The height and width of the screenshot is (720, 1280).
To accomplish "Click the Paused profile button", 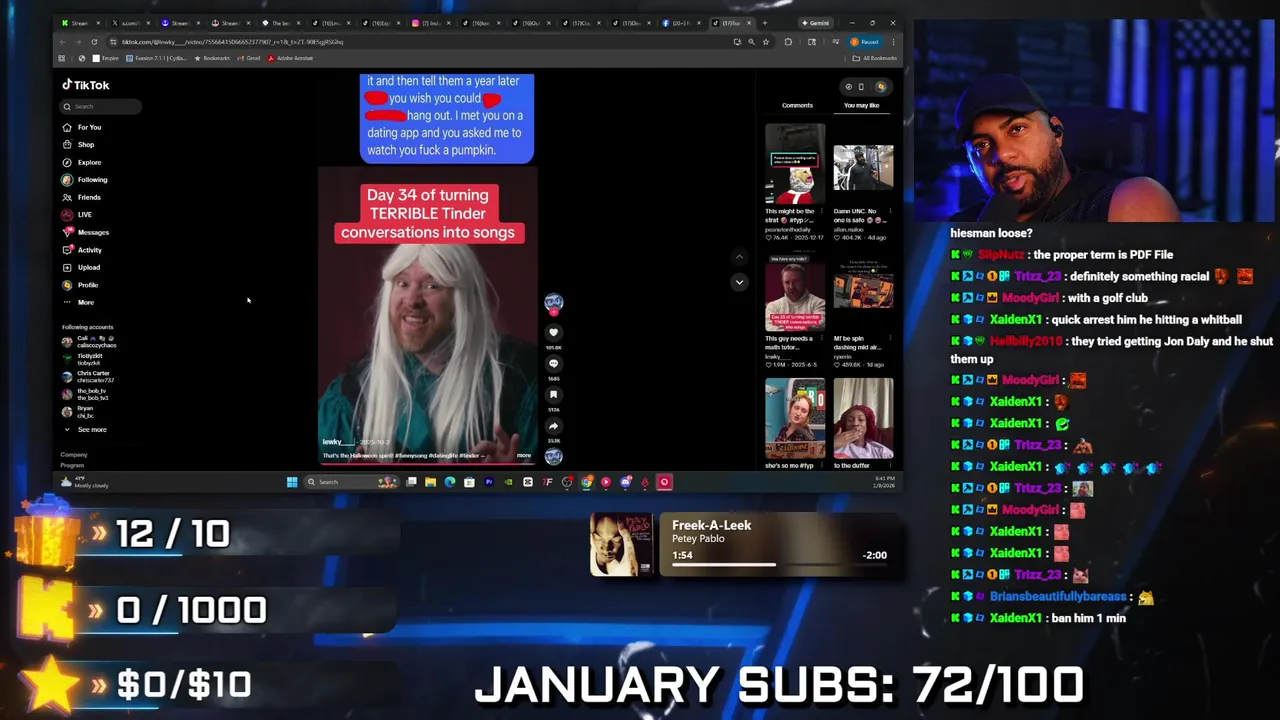I will pos(865,42).
